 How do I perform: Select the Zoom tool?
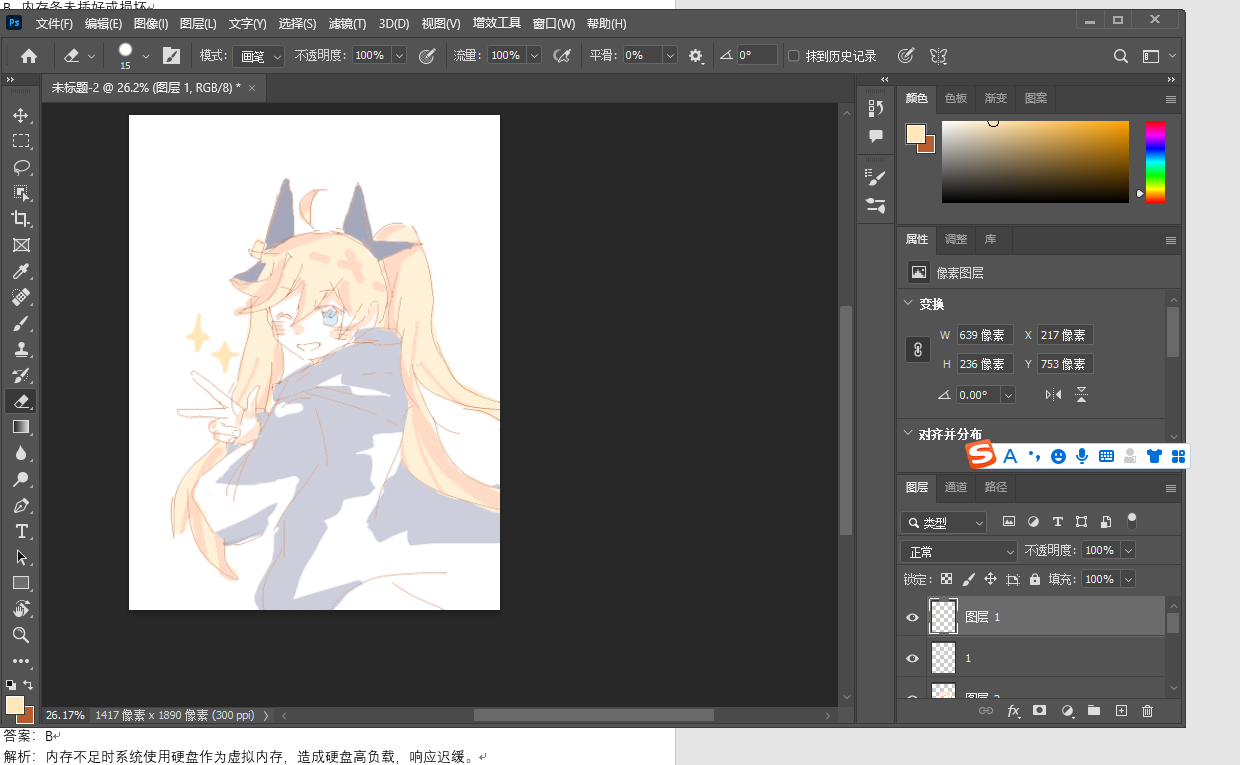pos(21,635)
